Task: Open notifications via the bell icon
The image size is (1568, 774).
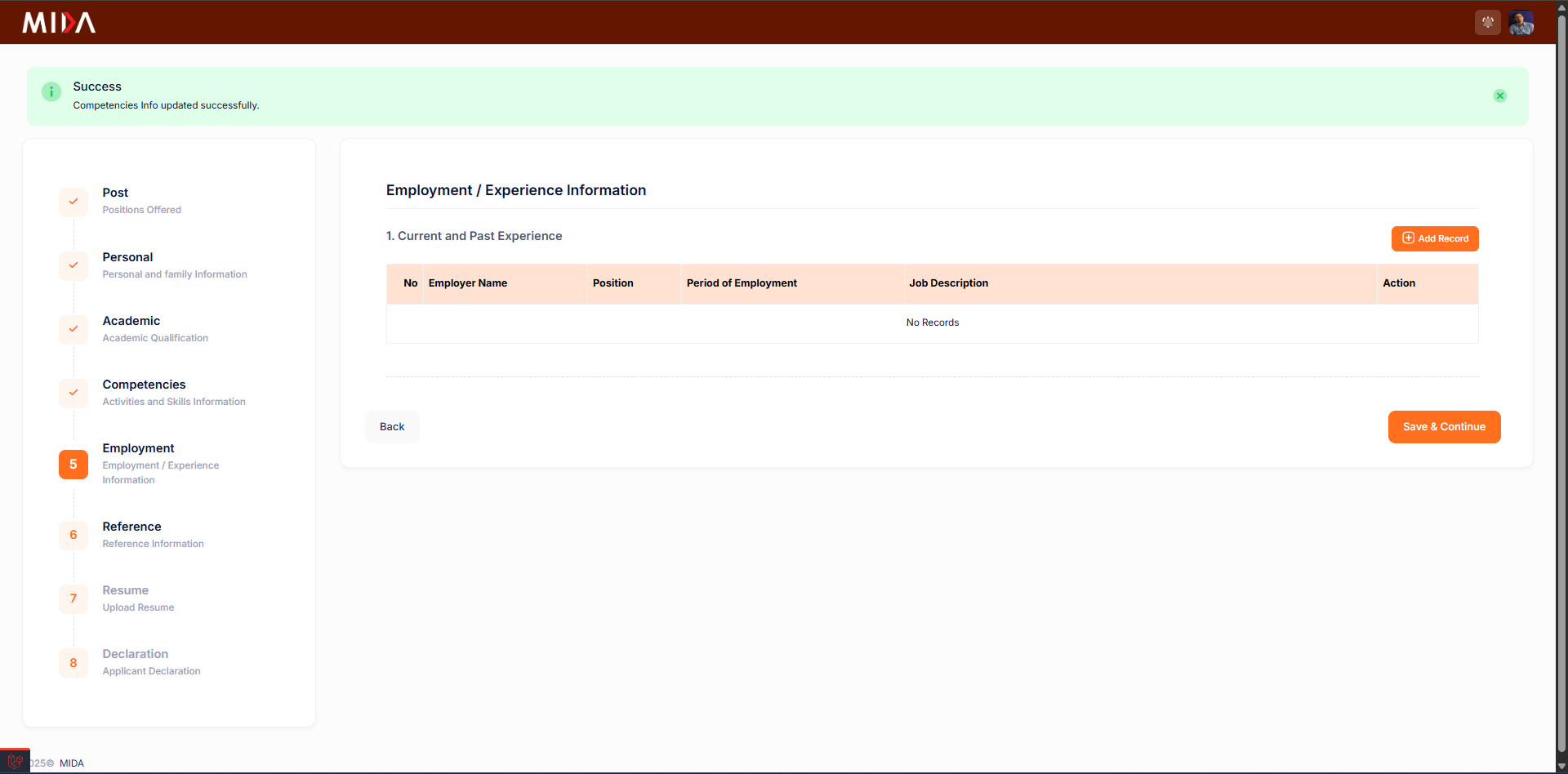Action: [x=1487, y=22]
